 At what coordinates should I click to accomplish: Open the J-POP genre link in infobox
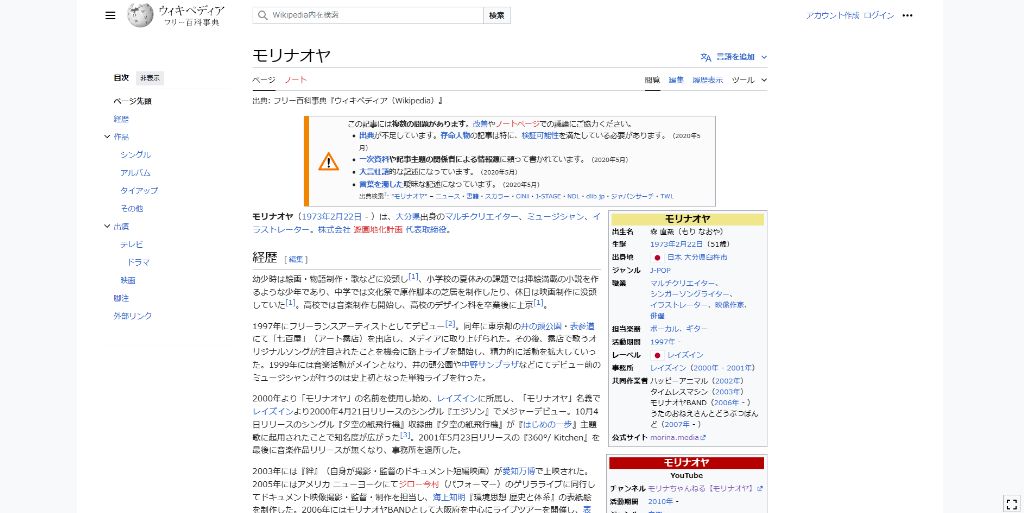point(661,270)
